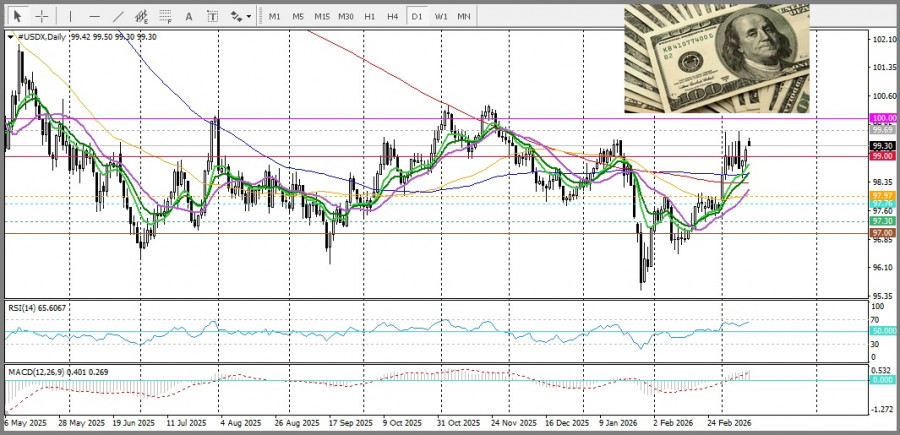Choose the text 'A' annotation tool
Viewport: 900px width, 435px height.
point(188,16)
